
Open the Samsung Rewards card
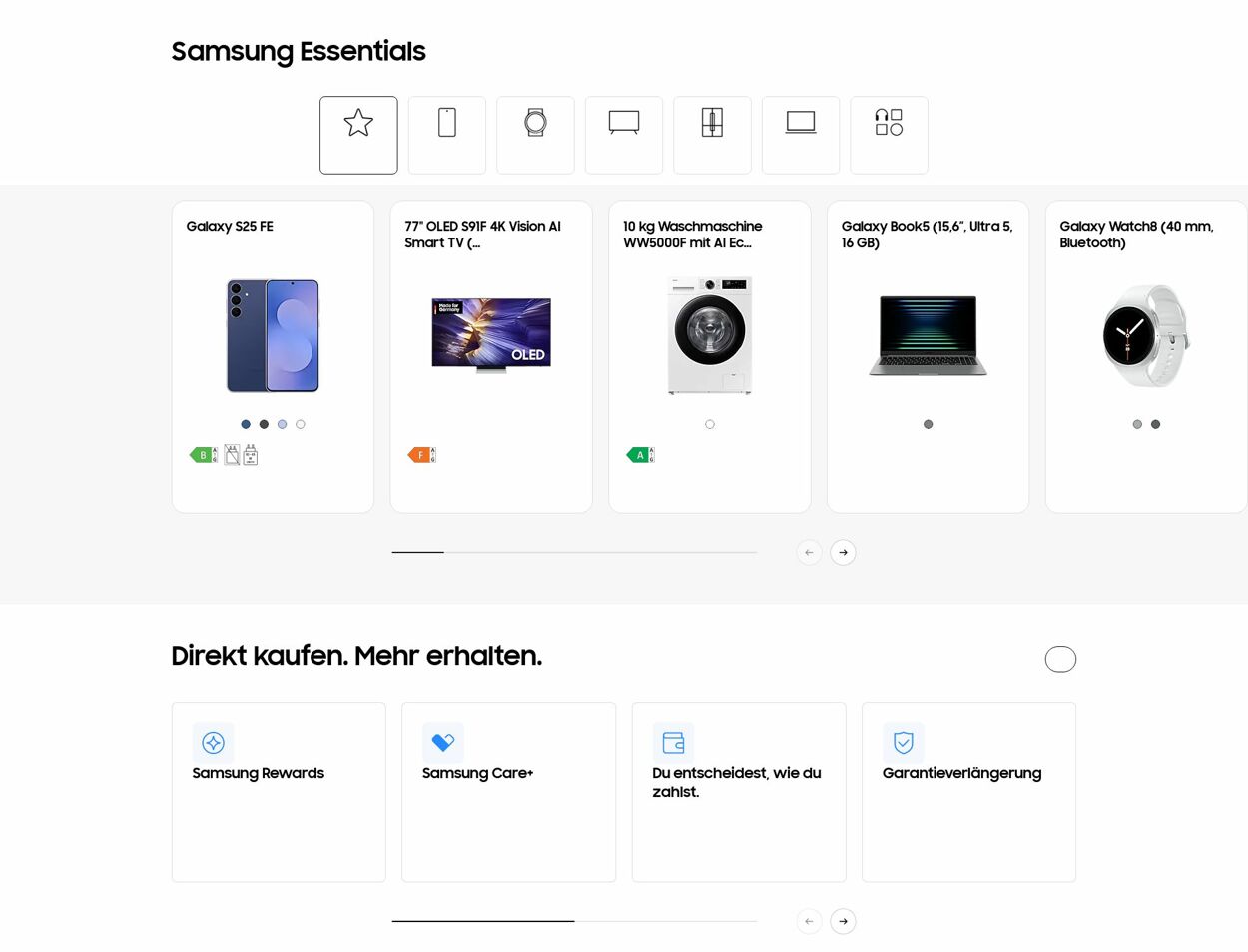(x=279, y=792)
